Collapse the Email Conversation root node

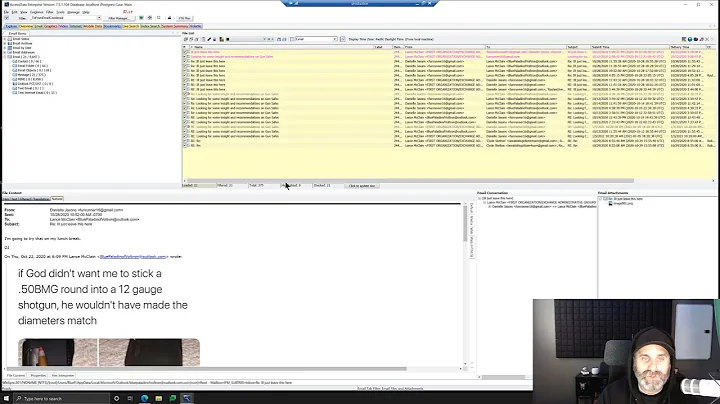click(479, 198)
